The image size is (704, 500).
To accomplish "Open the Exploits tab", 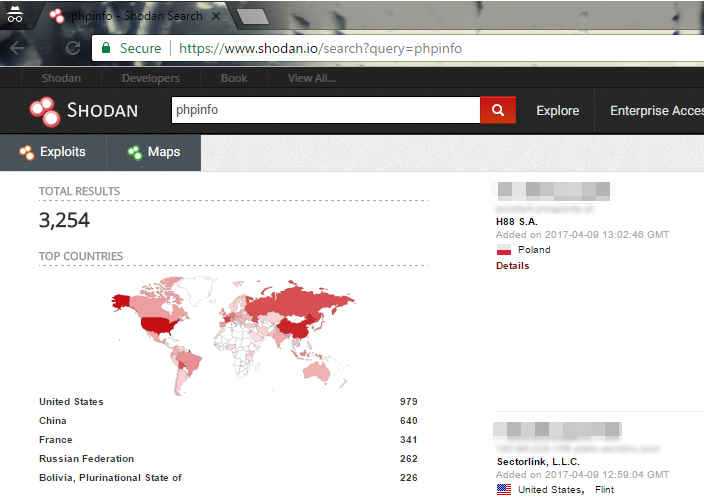I will pos(53,153).
